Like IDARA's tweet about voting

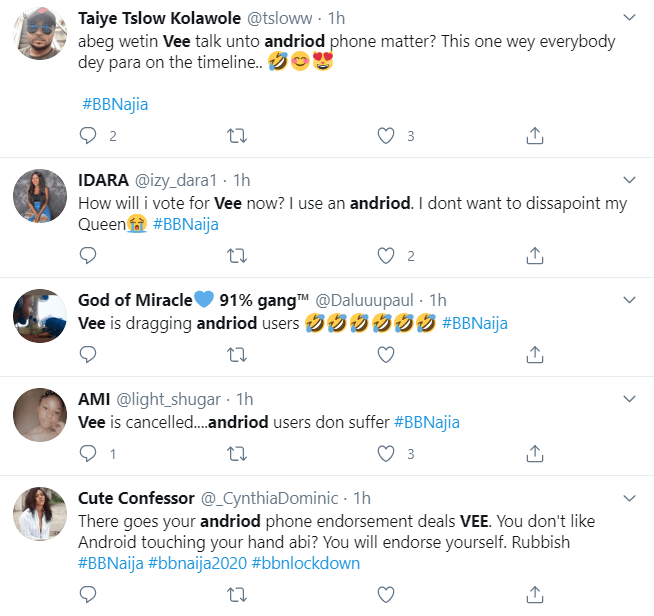point(386,256)
